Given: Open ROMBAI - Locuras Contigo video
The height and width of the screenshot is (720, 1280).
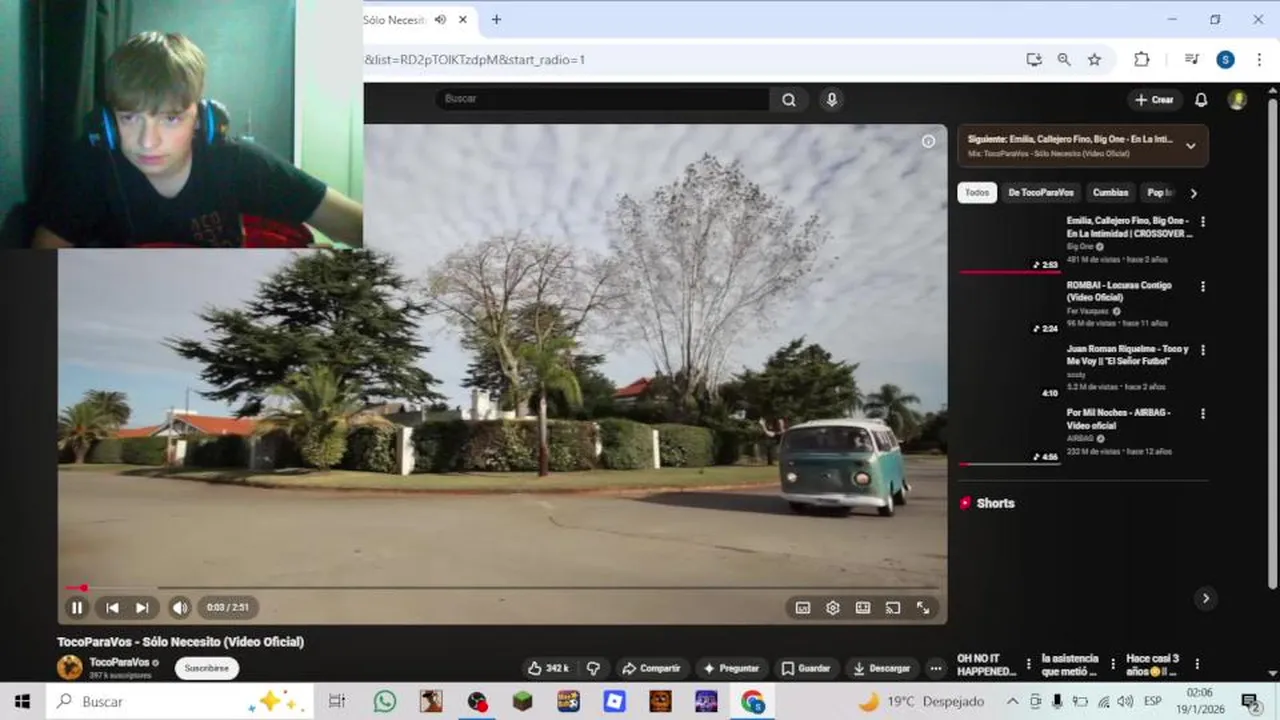Looking at the screenshot, I should pos(1119,291).
